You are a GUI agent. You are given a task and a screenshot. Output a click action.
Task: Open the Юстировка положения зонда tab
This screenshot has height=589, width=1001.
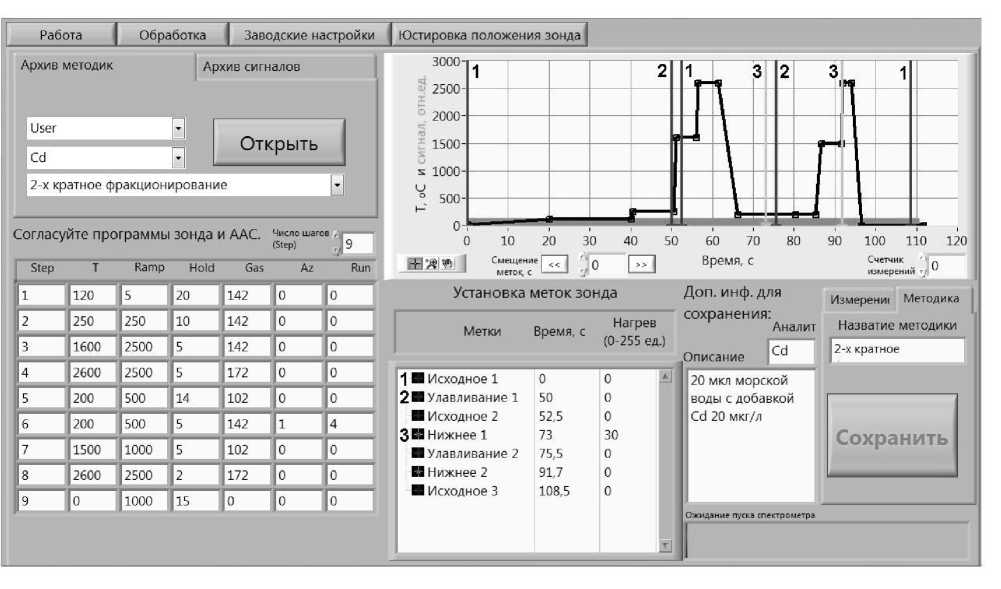coord(489,35)
